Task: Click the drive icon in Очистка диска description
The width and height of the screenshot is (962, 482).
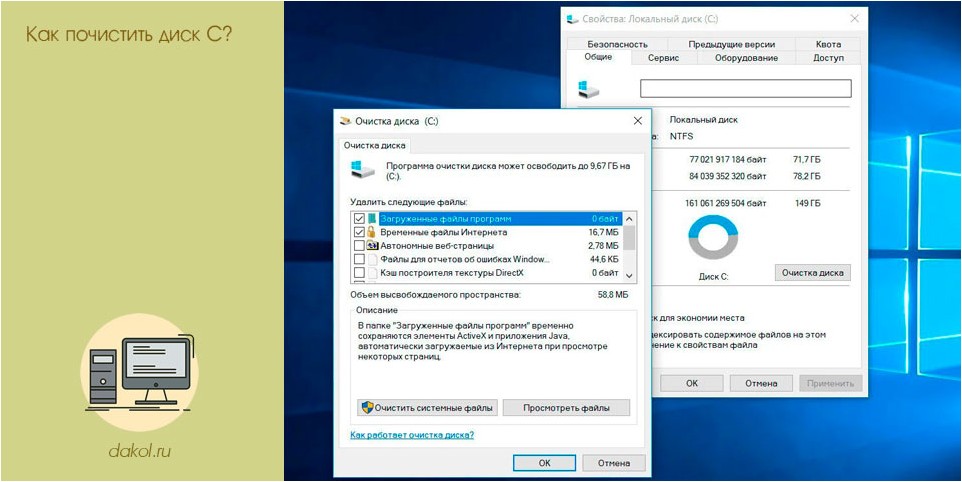Action: pos(363,169)
